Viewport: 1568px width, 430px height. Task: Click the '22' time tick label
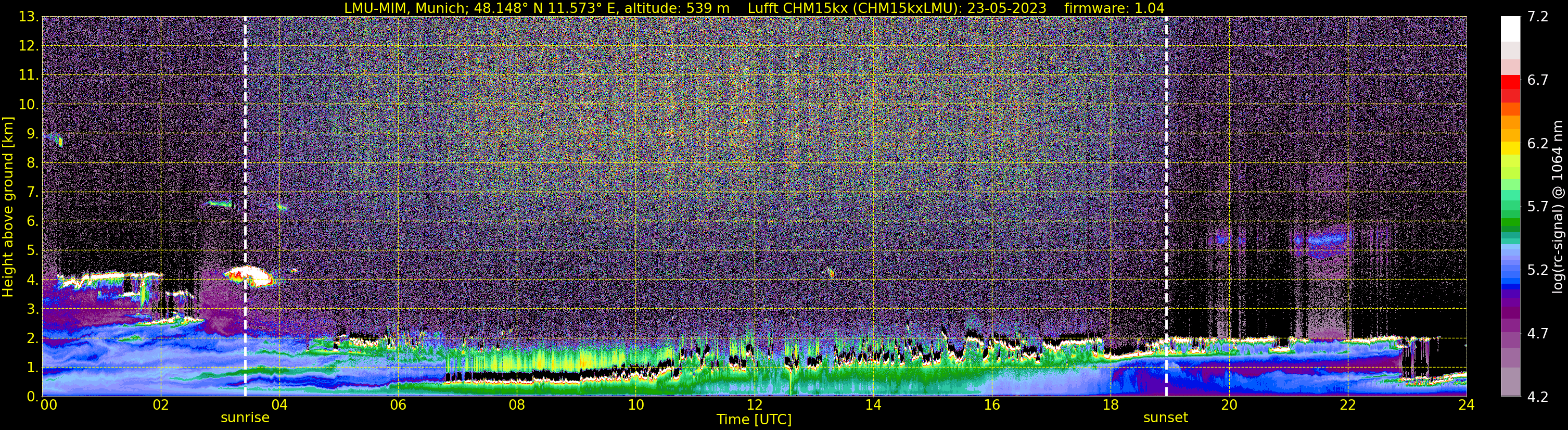click(x=1348, y=404)
